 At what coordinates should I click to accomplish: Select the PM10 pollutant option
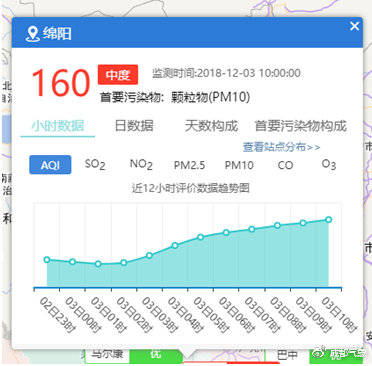tap(239, 165)
